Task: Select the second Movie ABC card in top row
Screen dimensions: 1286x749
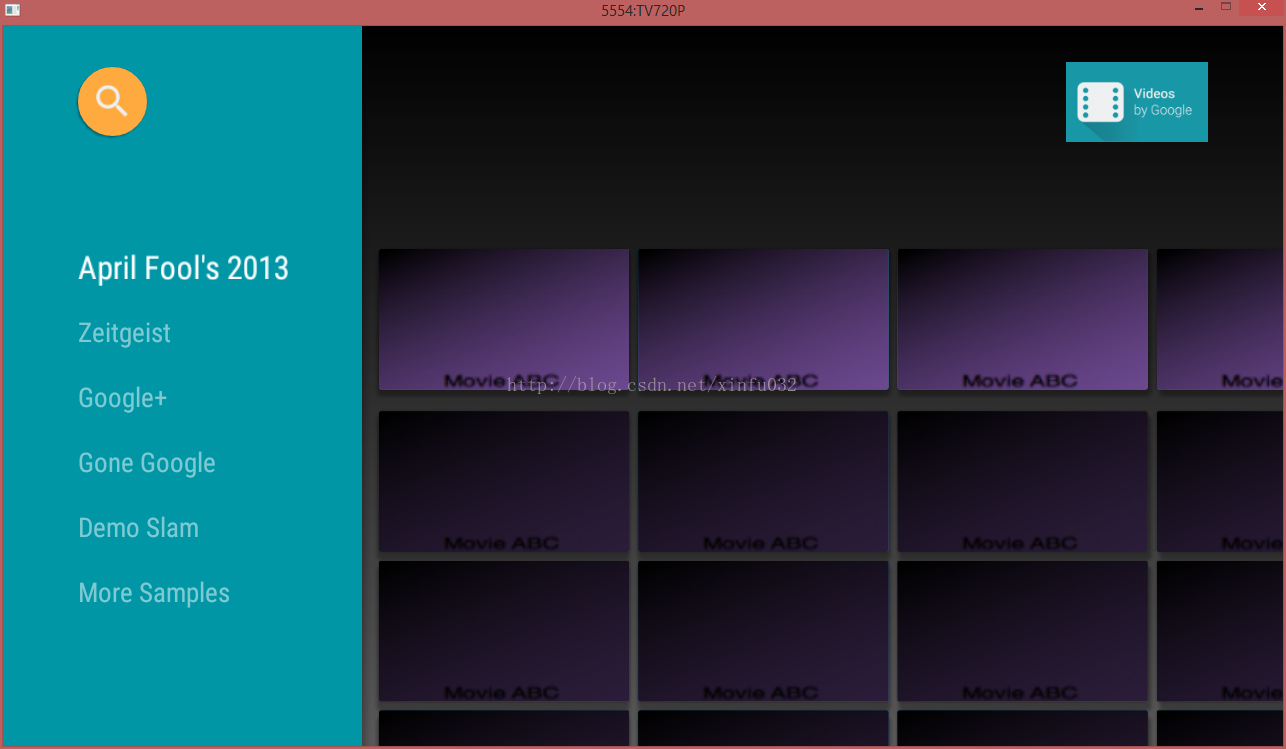Action: [763, 319]
